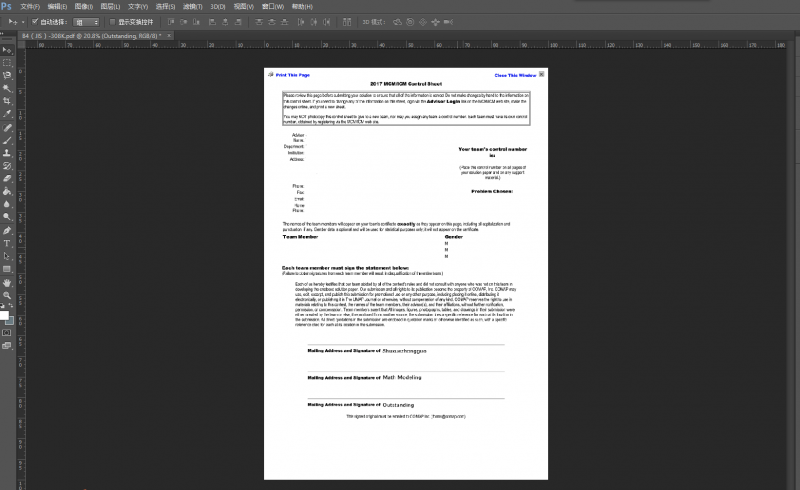Open the 文件(F) menu

[x=30, y=6]
